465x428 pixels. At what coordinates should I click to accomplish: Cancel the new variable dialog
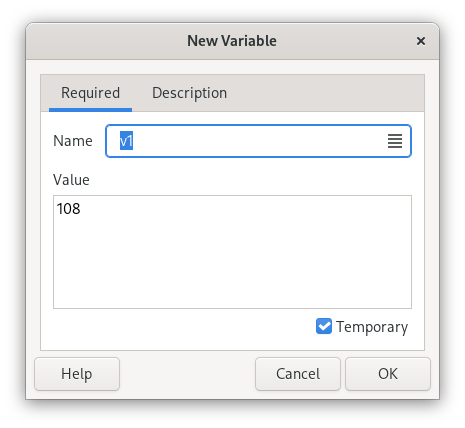(298, 374)
